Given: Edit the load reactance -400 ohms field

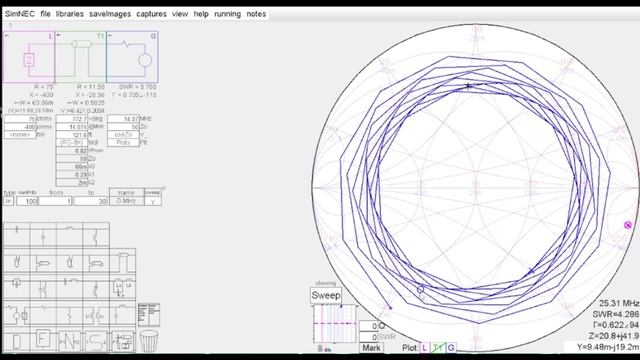Looking at the screenshot, I should click(x=20, y=127).
